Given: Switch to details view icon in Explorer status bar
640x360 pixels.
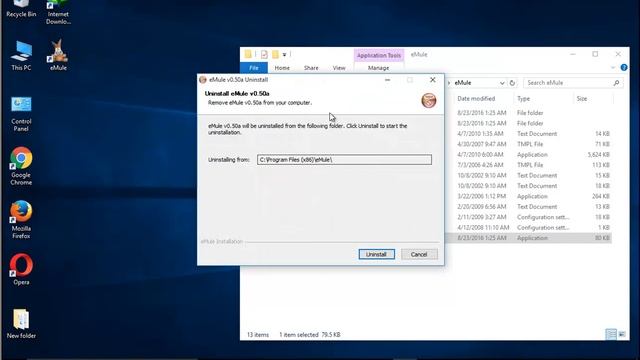Looking at the screenshot, I should coord(611,334).
